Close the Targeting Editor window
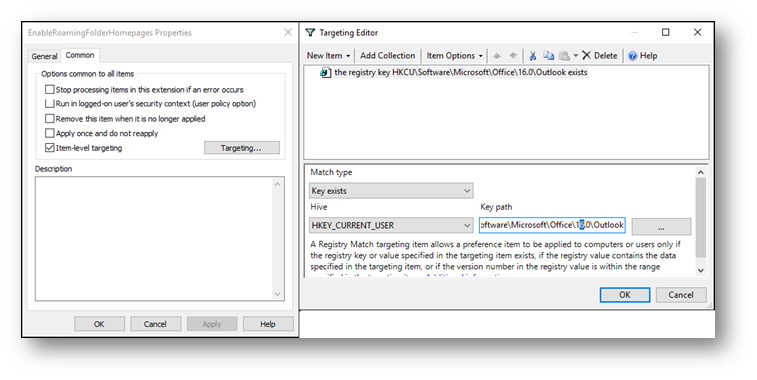The image size is (757, 380). [x=697, y=32]
